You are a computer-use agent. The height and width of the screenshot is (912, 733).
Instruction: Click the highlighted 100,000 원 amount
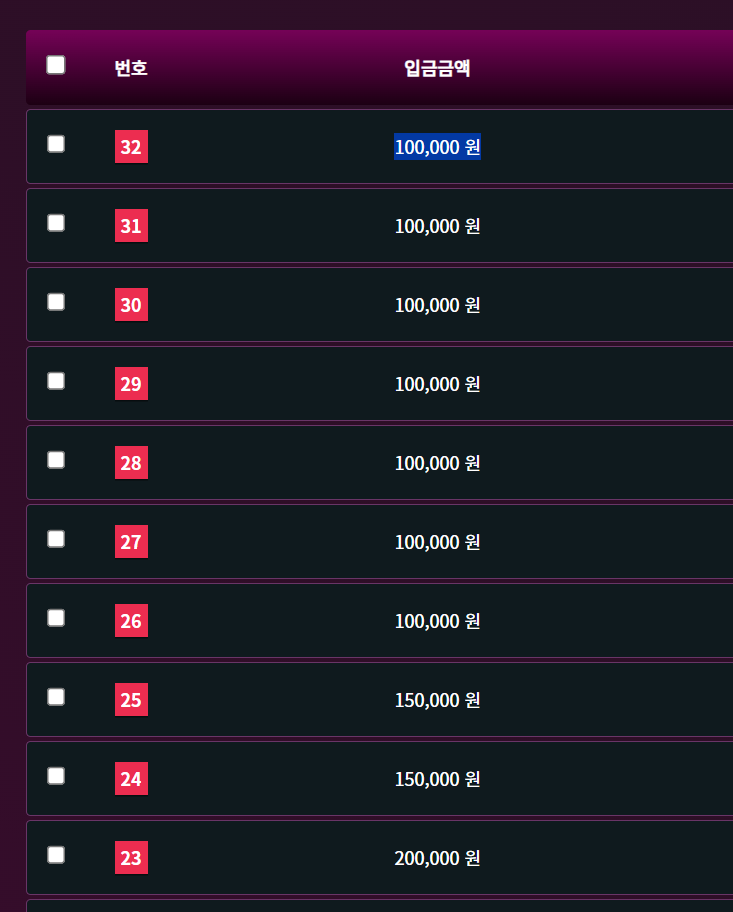437,147
